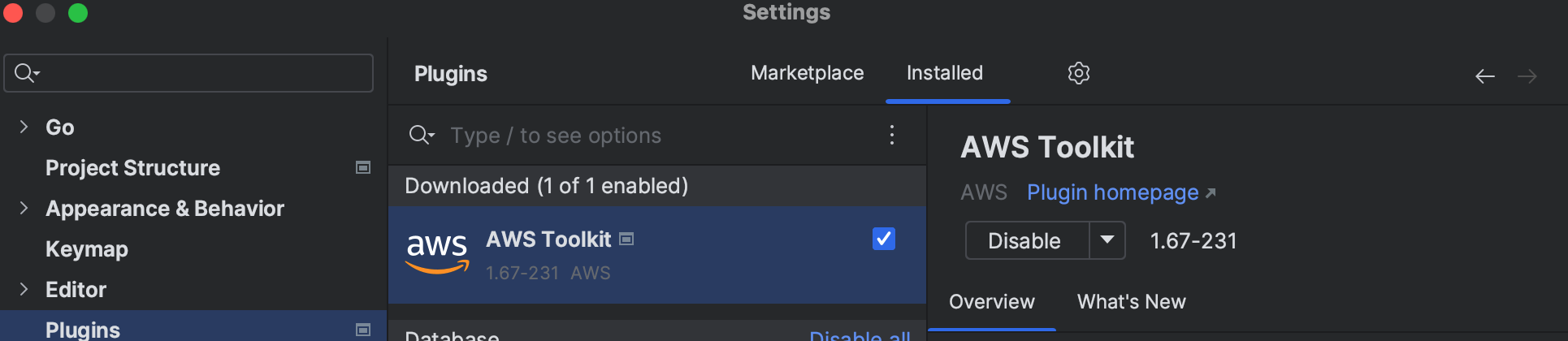This screenshot has width=1568, height=341.
Task: Focus the settings search input field
Action: pyautogui.click(x=188, y=73)
